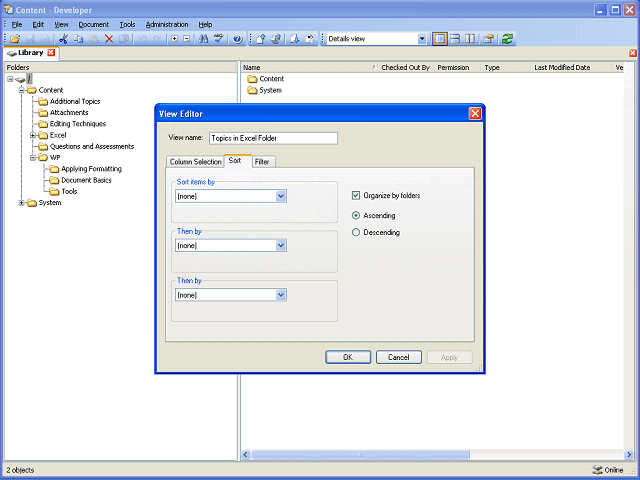The width and height of the screenshot is (640, 480).
Task: Open the File menu
Action: [17, 24]
